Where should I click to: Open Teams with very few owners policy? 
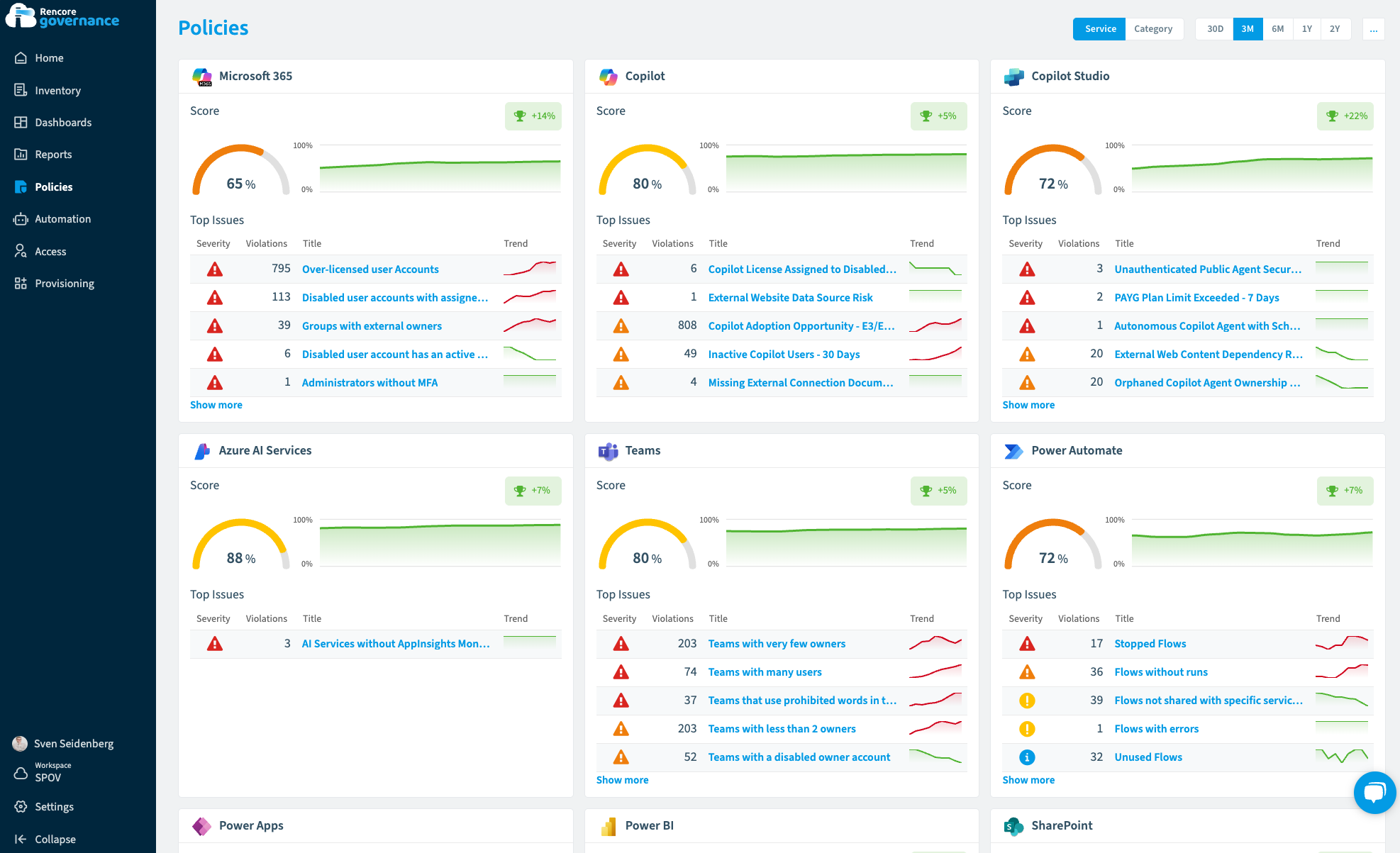click(777, 644)
